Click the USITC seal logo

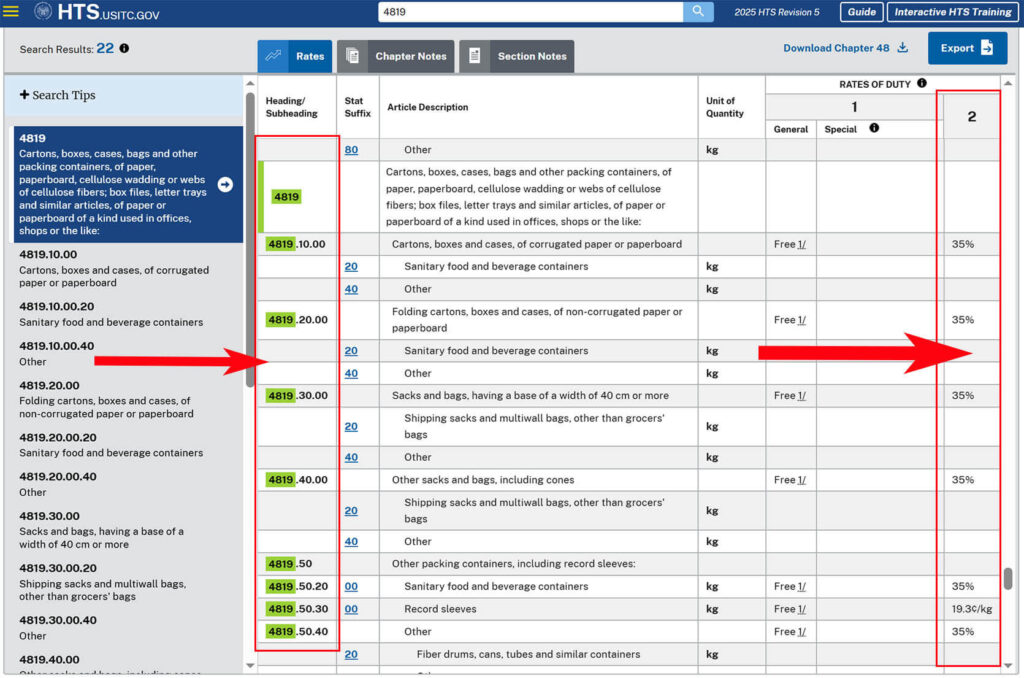[x=43, y=12]
